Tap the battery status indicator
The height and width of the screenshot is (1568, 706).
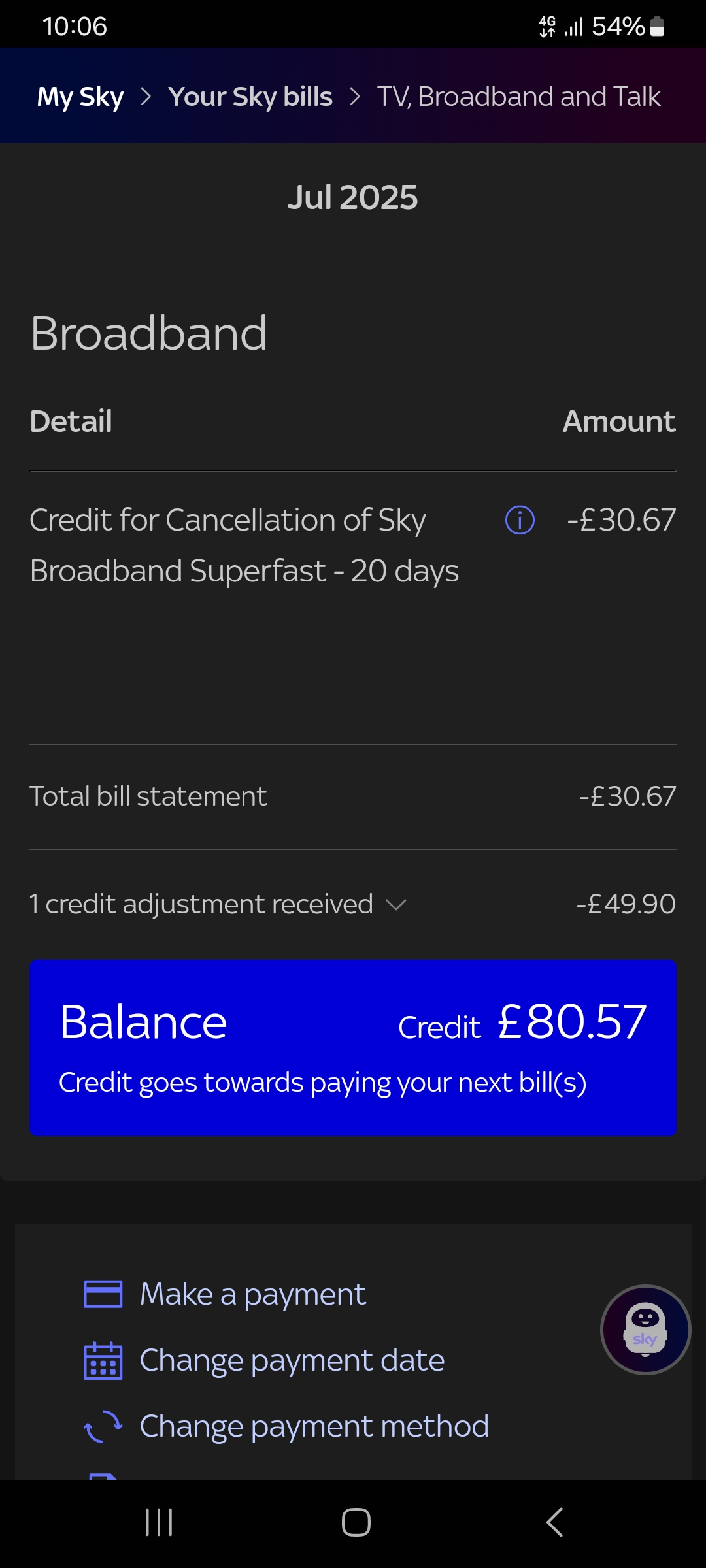point(658,27)
